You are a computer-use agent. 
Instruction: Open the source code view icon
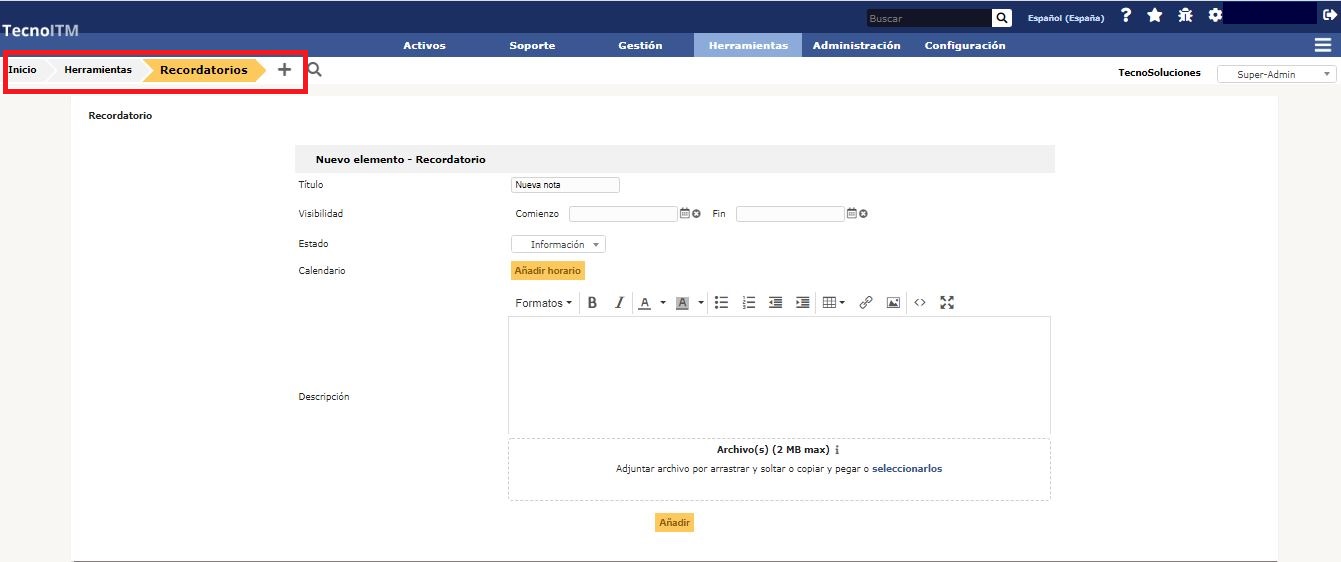point(920,303)
